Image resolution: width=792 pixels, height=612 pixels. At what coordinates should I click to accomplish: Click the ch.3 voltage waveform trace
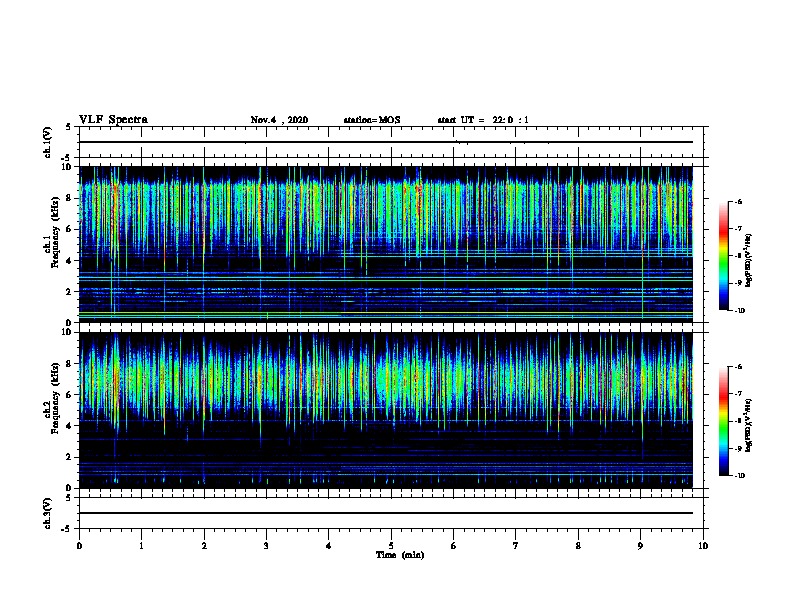[x=386, y=513]
